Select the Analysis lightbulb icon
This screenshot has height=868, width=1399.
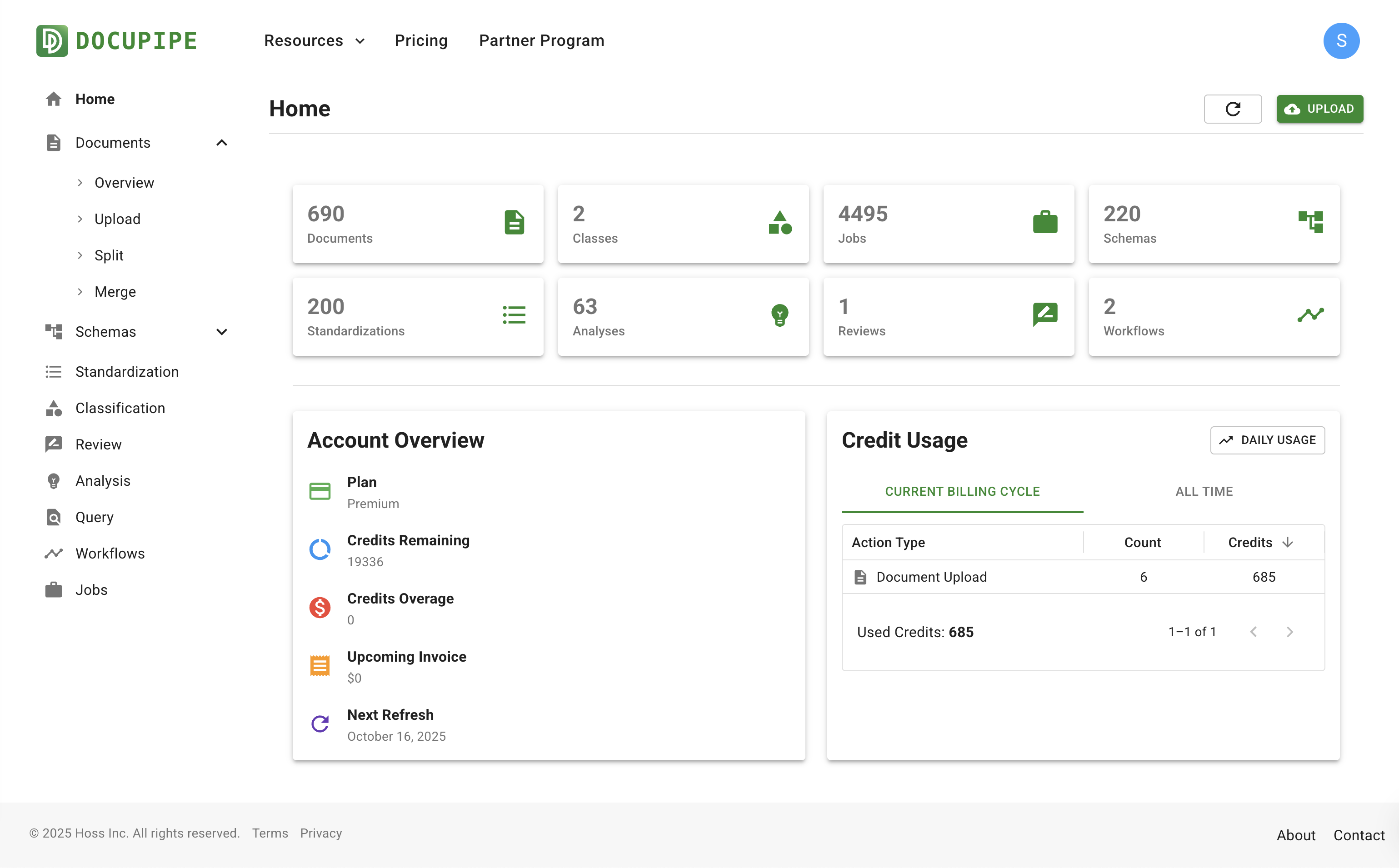click(53, 480)
